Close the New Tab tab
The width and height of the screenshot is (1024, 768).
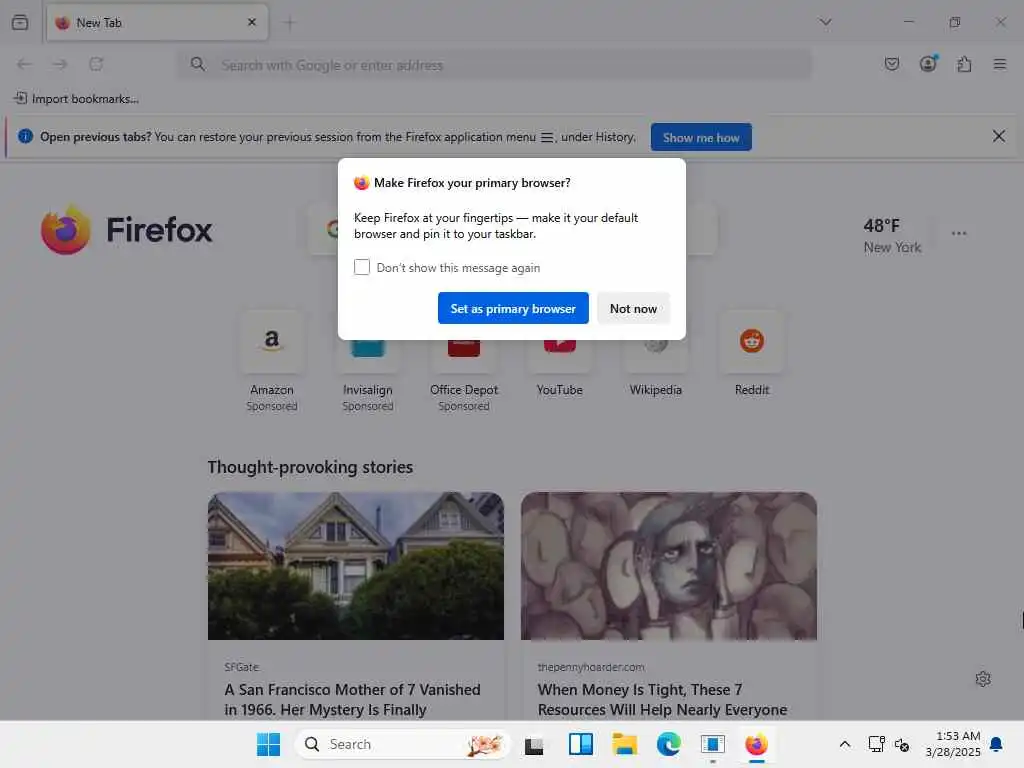point(252,22)
